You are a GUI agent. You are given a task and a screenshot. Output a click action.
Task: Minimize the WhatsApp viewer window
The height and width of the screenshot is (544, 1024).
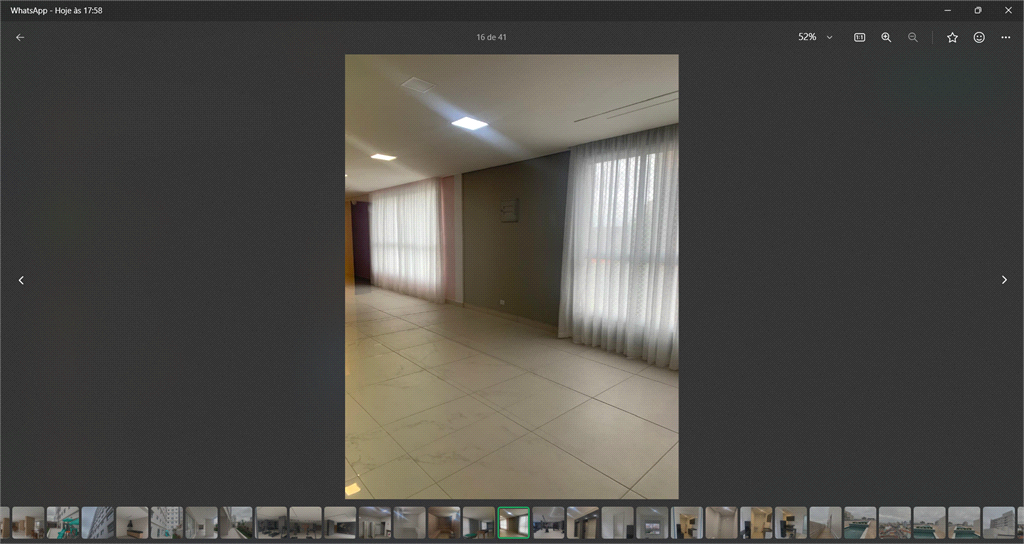point(948,10)
